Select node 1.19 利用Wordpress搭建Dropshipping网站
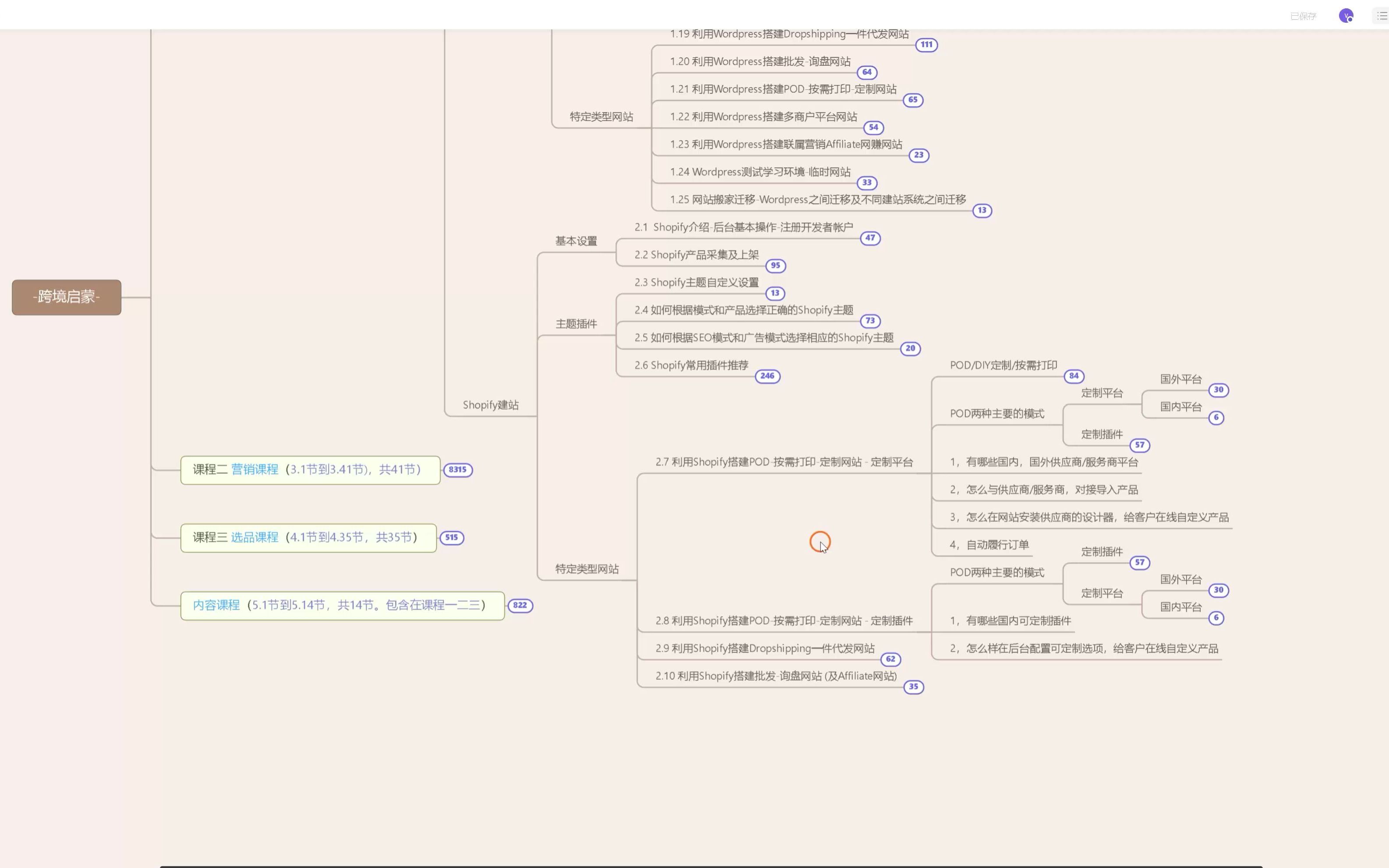The height and width of the screenshot is (868, 1389). (x=789, y=34)
